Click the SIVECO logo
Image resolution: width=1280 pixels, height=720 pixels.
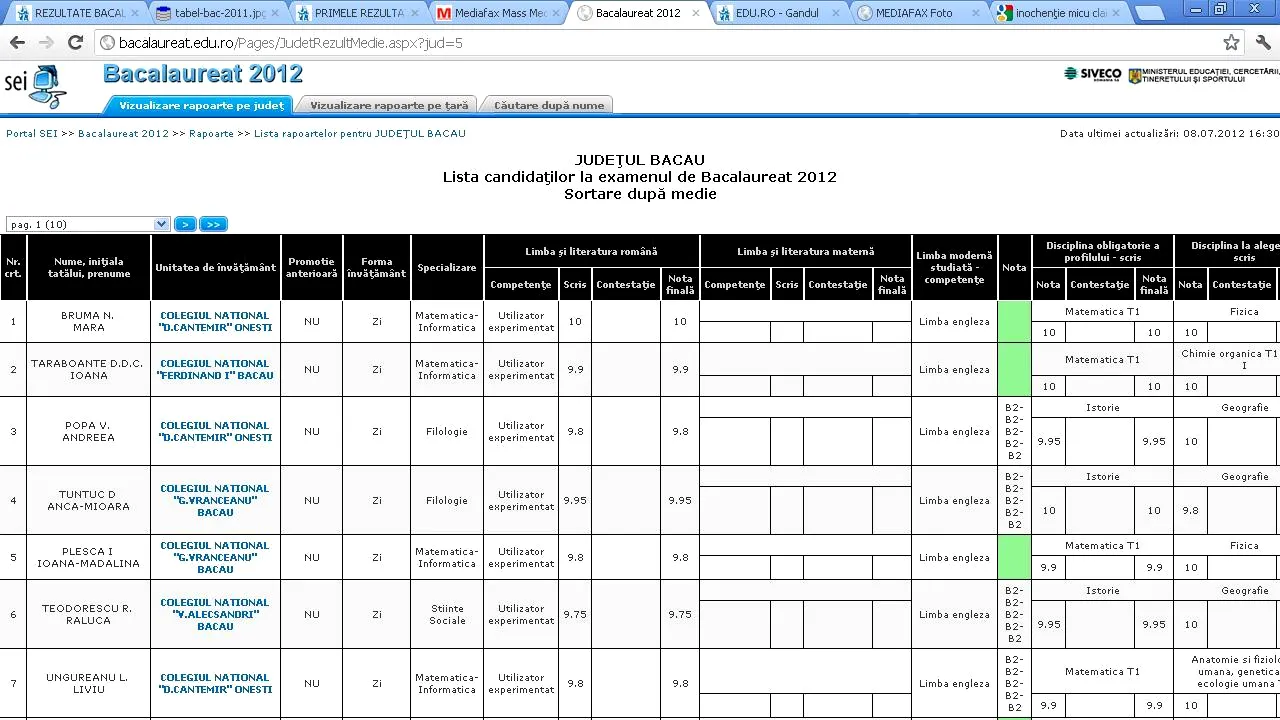1093,74
